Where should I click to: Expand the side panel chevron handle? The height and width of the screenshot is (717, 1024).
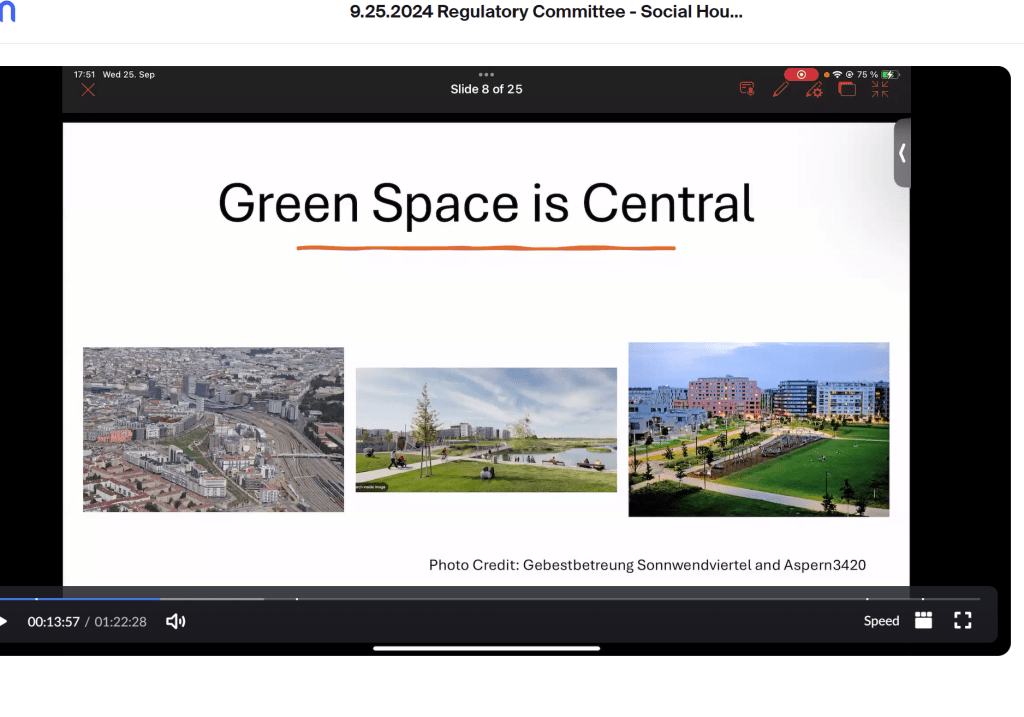902,153
